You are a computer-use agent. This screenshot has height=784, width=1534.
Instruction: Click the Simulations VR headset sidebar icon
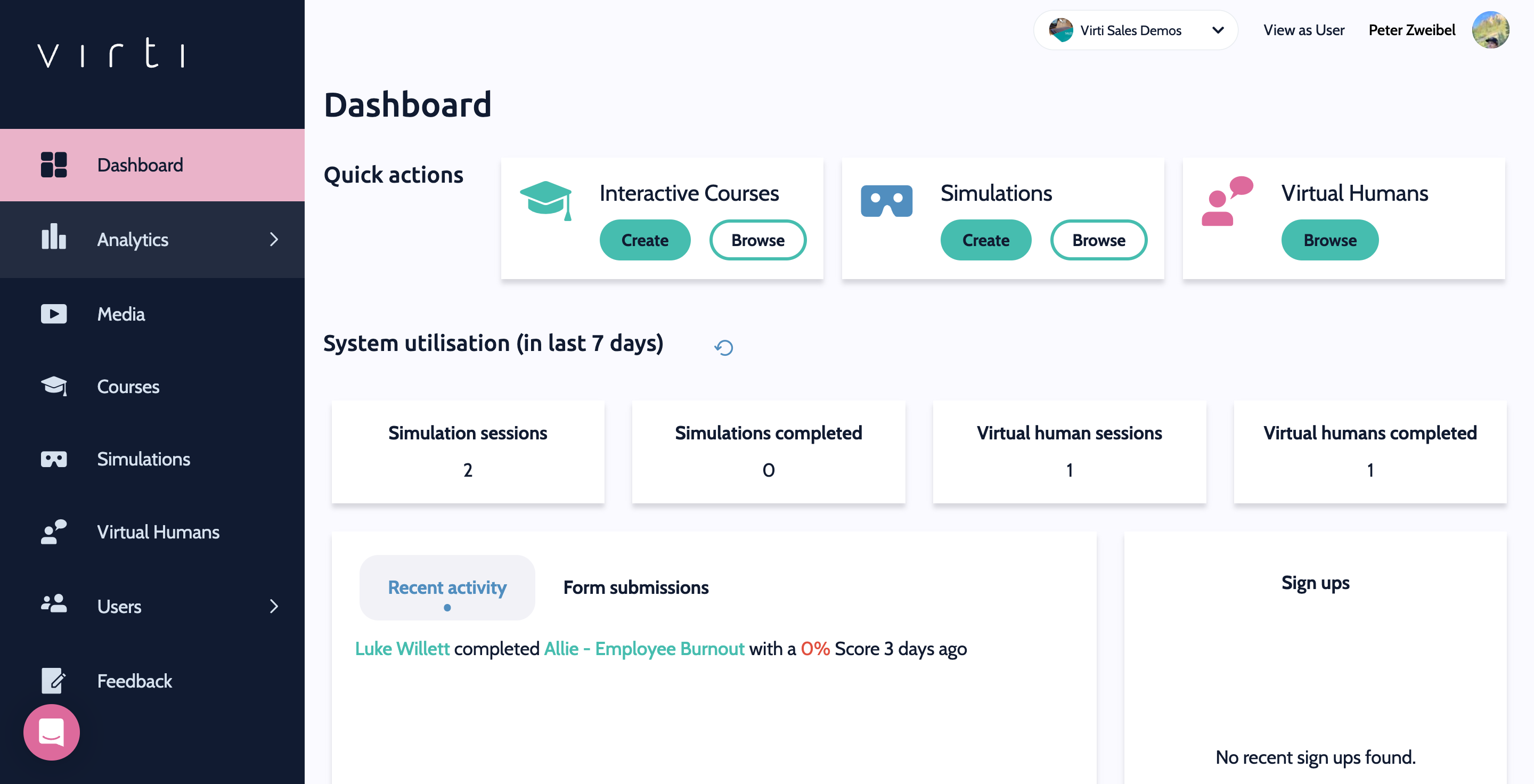[54, 459]
